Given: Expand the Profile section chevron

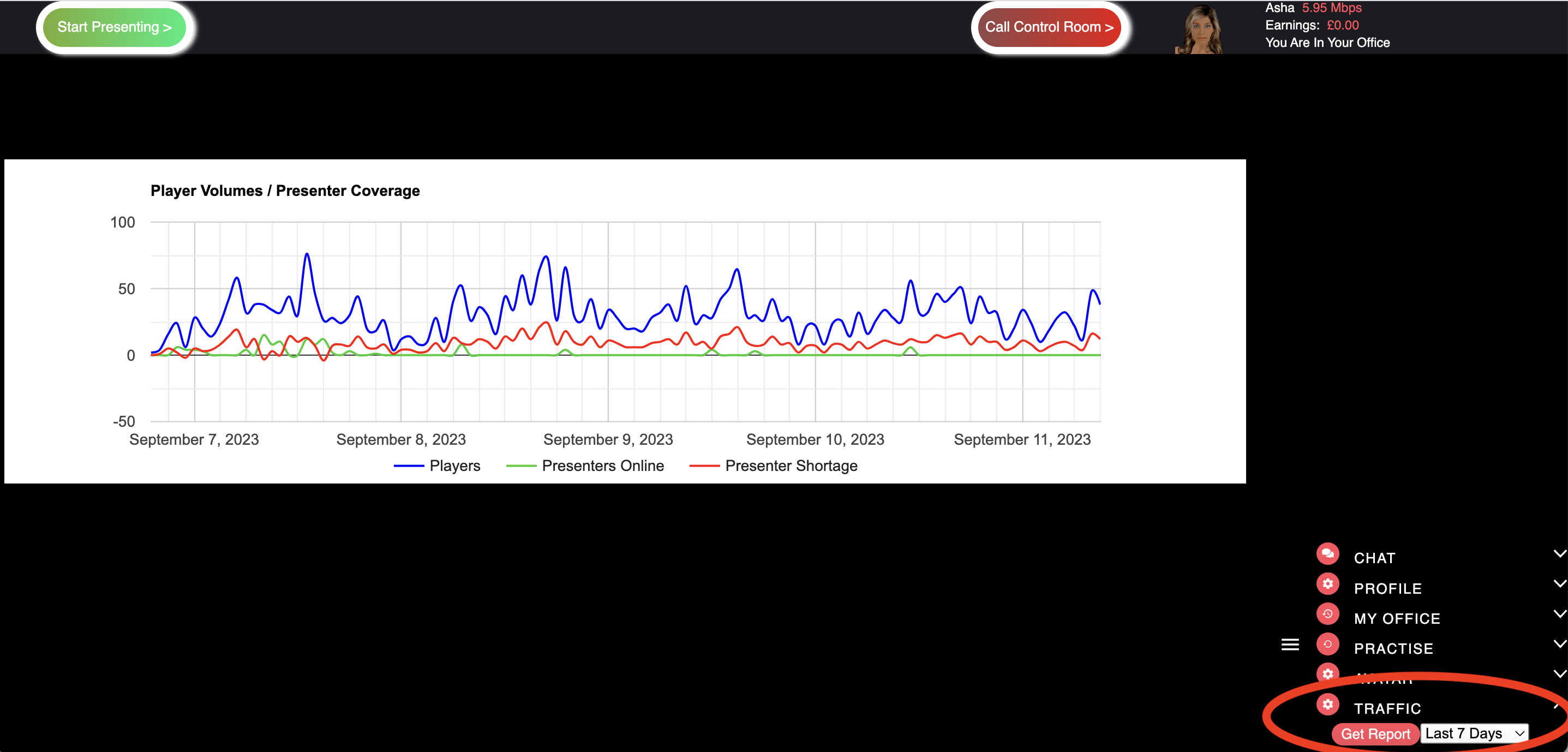Looking at the screenshot, I should pyautogui.click(x=1559, y=583).
